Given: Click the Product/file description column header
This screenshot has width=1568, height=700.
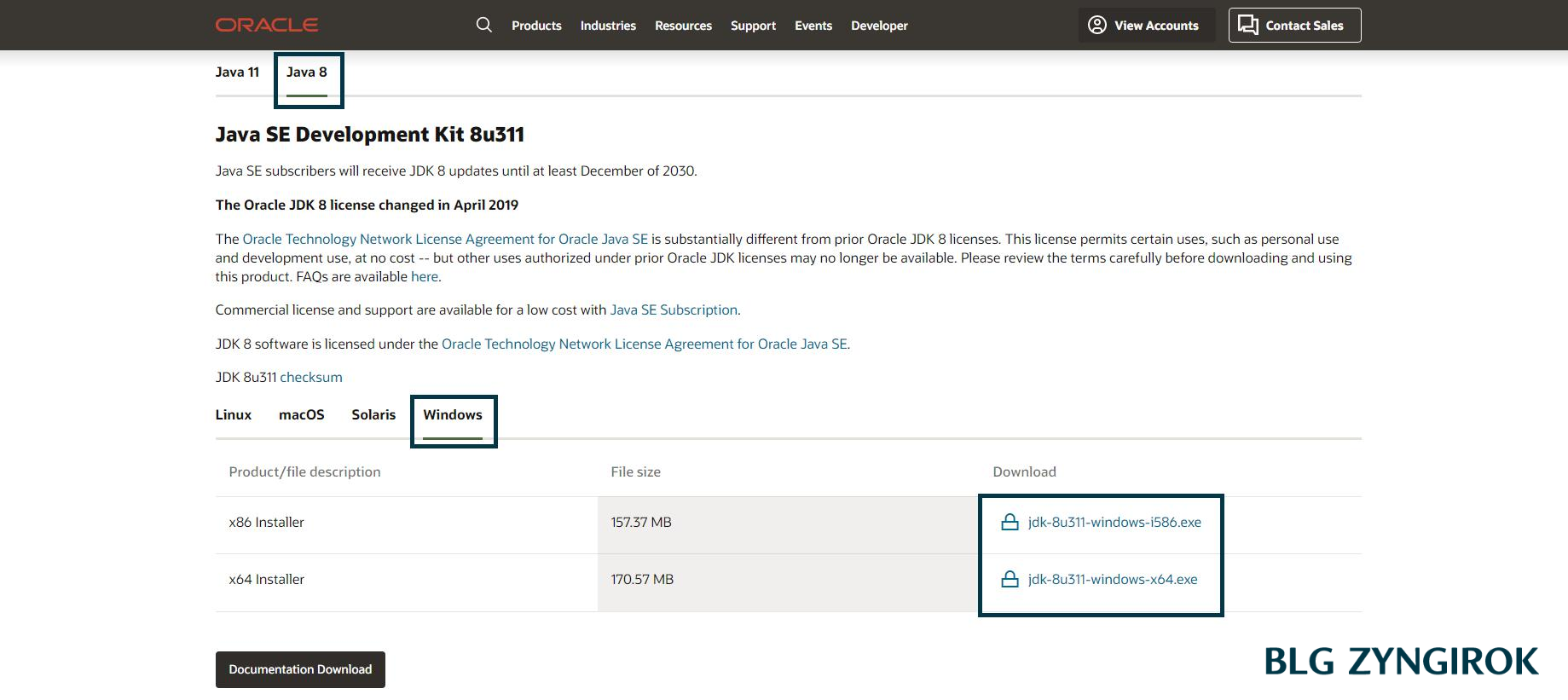Looking at the screenshot, I should (x=304, y=472).
